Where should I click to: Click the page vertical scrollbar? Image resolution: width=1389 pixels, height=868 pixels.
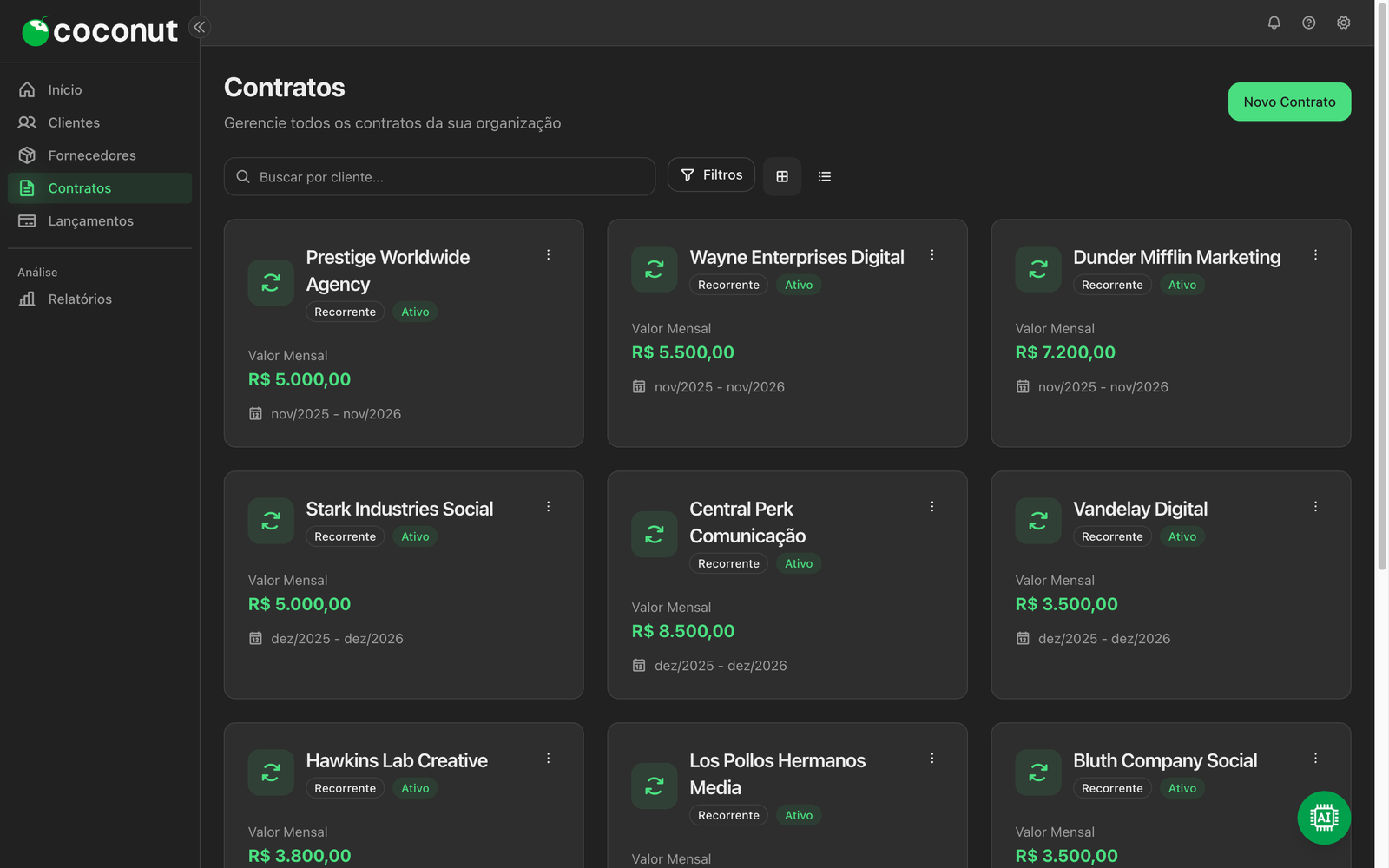[1382, 286]
